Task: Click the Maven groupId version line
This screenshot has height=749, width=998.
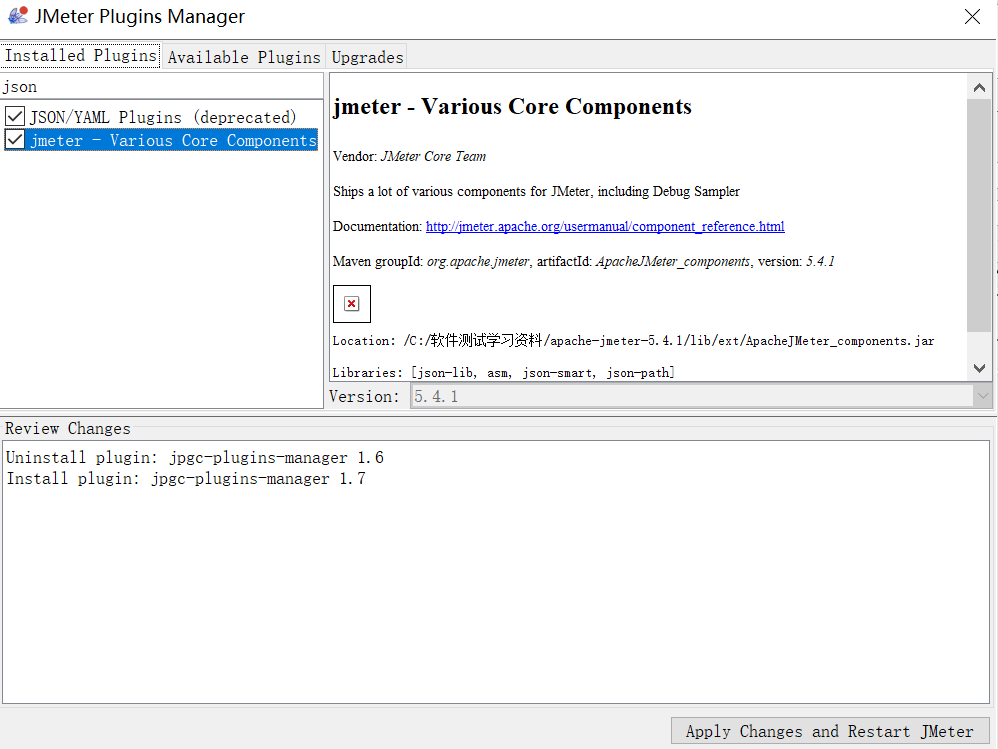Action: pyautogui.click(x=584, y=262)
